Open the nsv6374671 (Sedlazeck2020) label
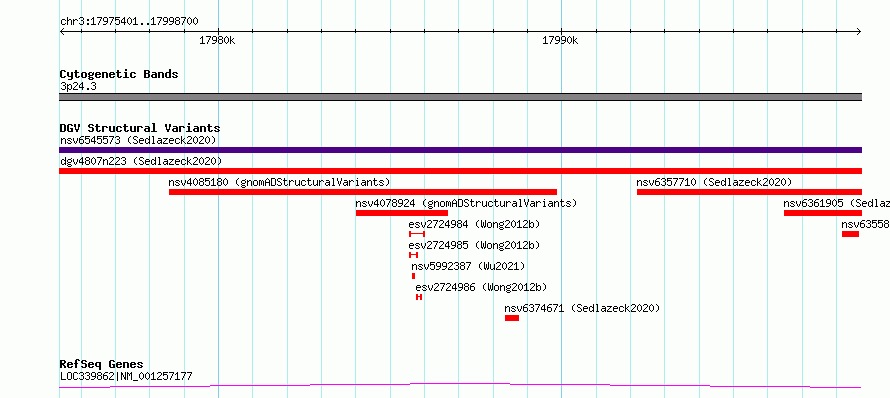Viewport: 890px width, 398px height. coord(582,308)
